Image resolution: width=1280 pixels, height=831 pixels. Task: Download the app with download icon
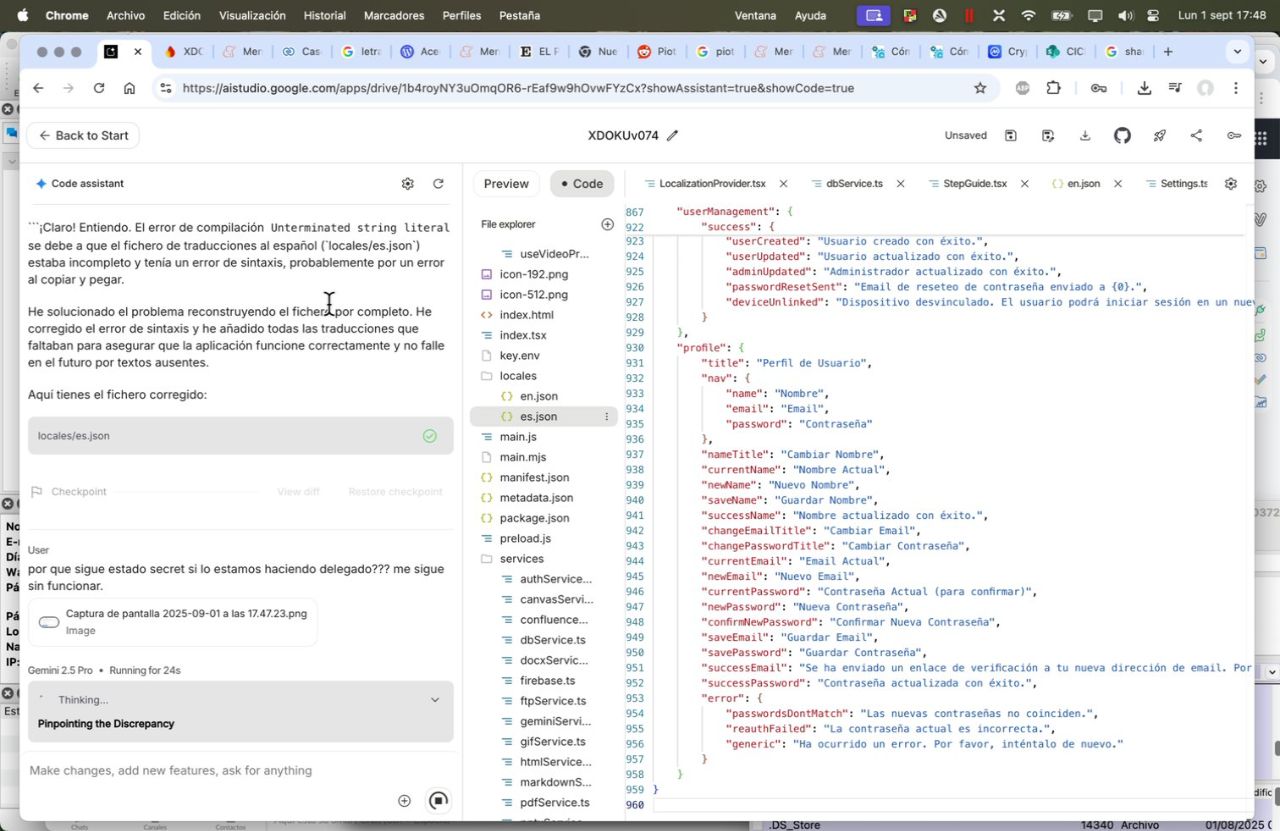click(x=1085, y=136)
